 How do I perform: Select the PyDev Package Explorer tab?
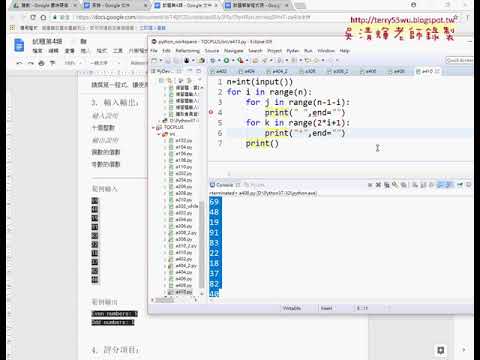[164, 71]
